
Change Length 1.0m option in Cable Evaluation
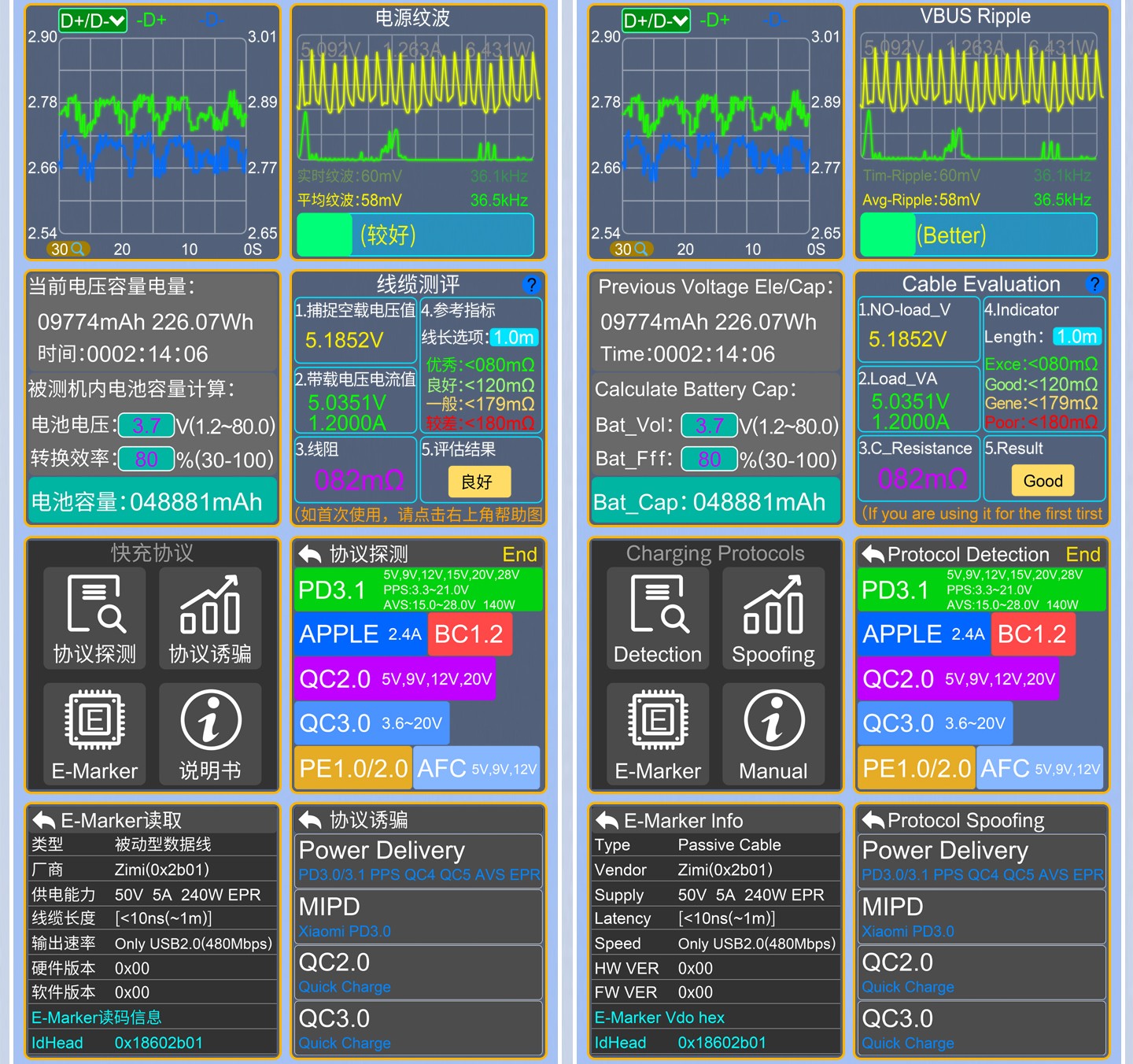pyautogui.click(x=1077, y=337)
